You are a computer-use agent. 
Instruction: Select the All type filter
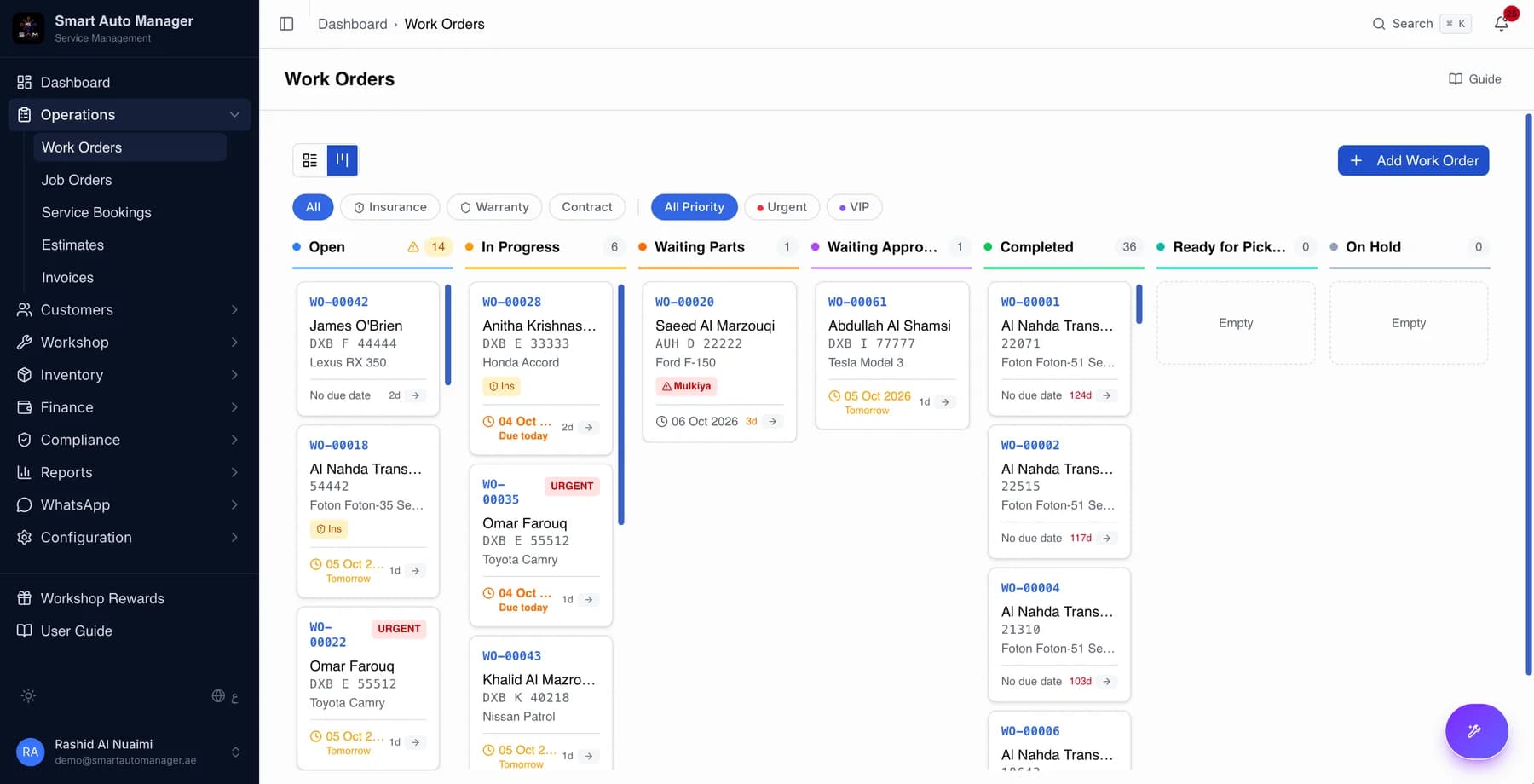coord(313,207)
